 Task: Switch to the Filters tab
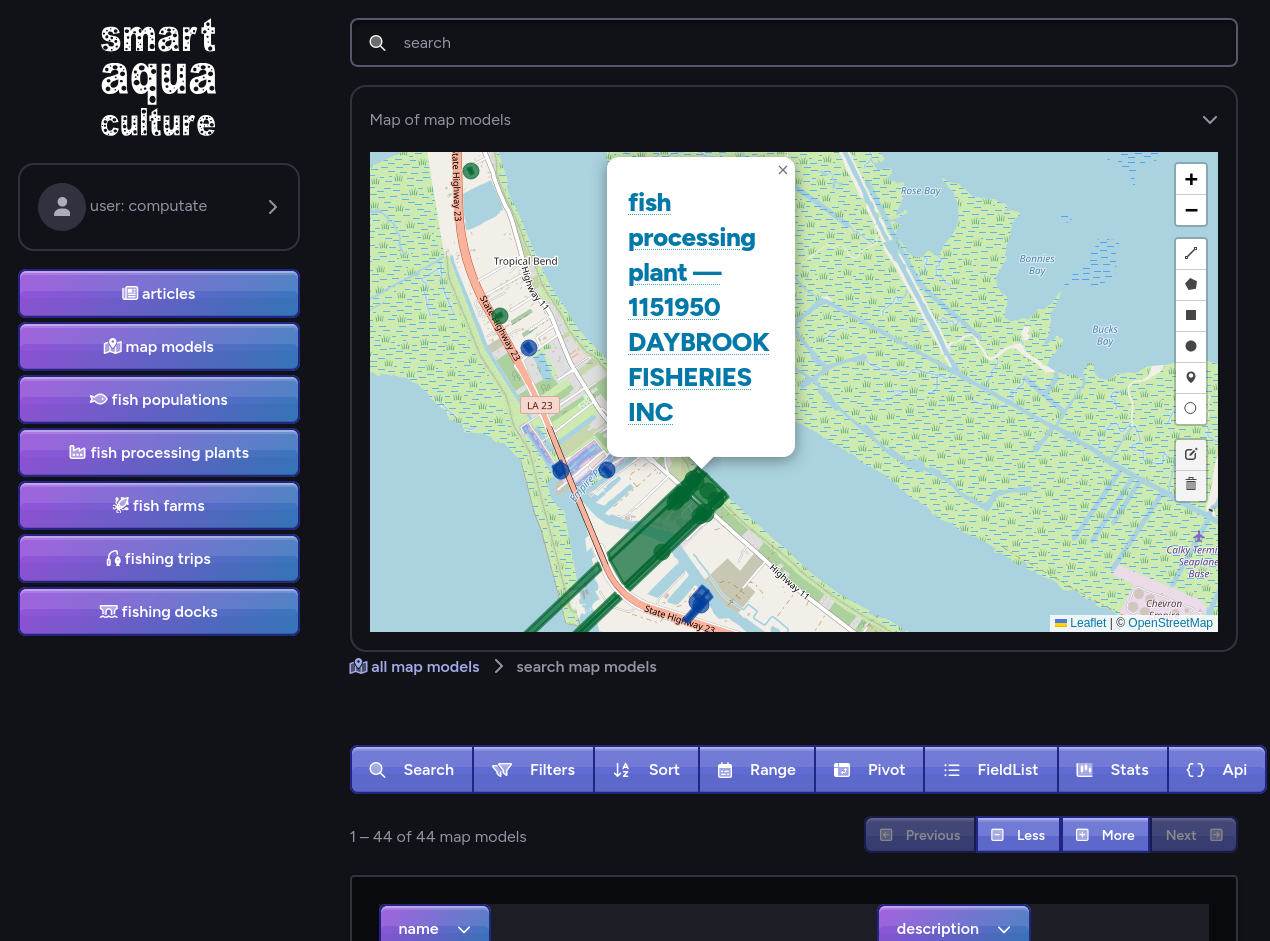click(x=533, y=769)
